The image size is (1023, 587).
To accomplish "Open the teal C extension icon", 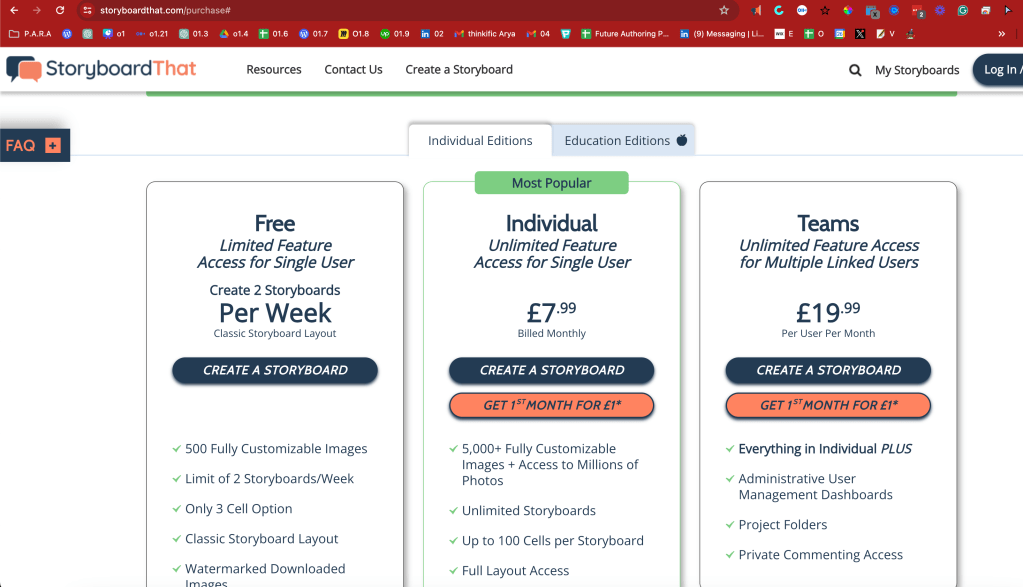I will click(x=779, y=10).
